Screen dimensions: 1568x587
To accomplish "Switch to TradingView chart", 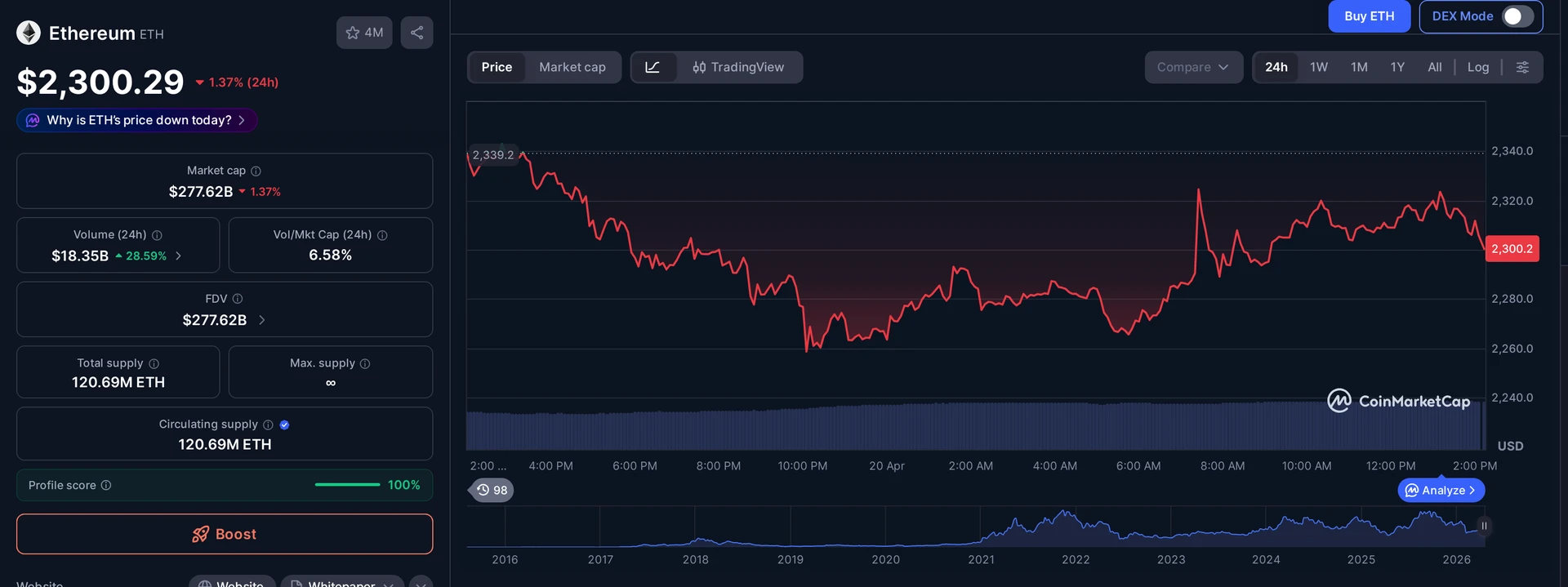I will pyautogui.click(x=738, y=67).
